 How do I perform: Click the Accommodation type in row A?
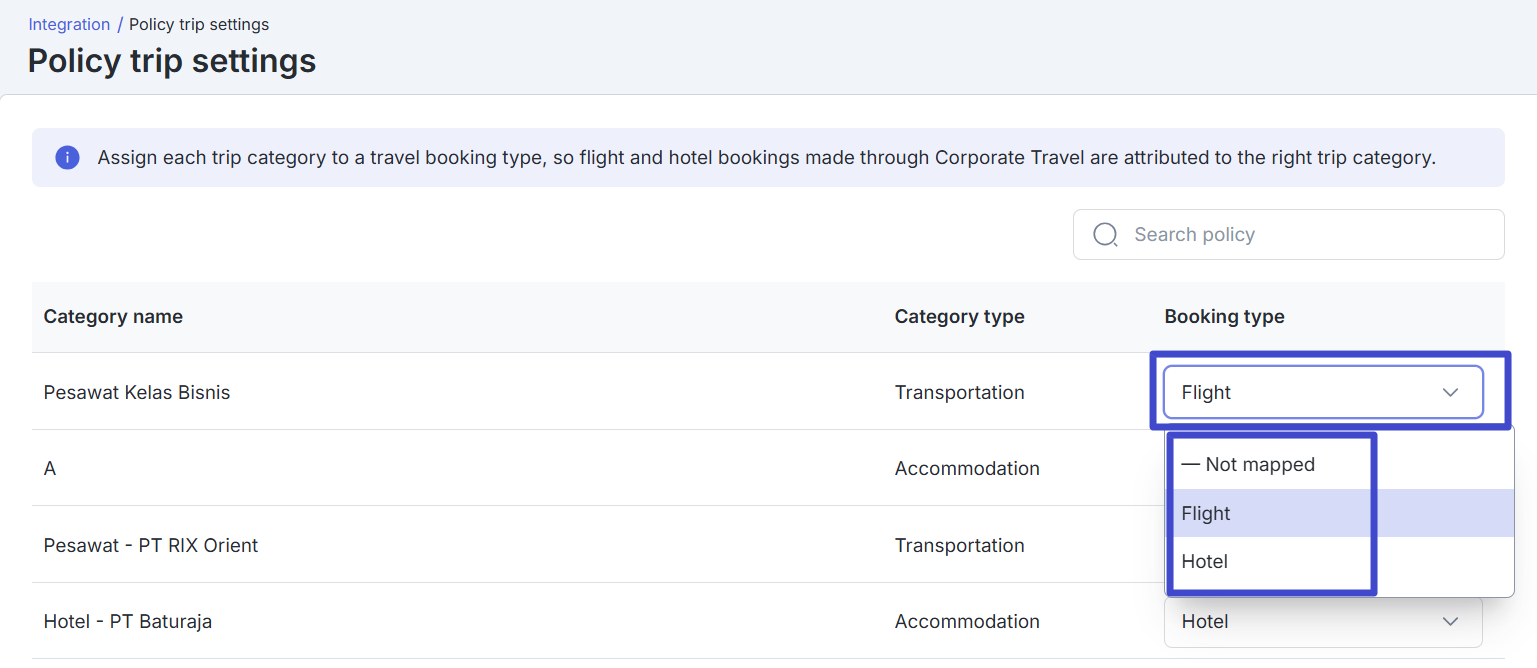pos(967,468)
